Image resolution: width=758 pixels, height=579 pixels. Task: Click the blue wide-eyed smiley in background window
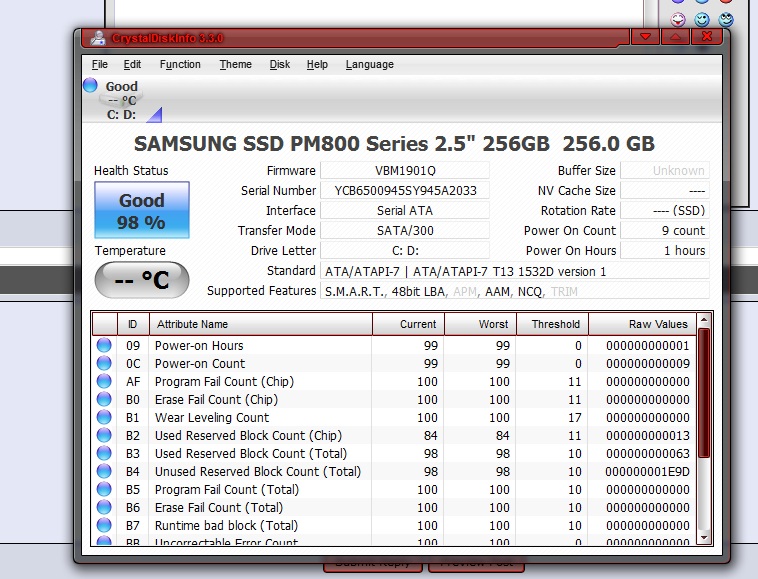click(x=726, y=19)
